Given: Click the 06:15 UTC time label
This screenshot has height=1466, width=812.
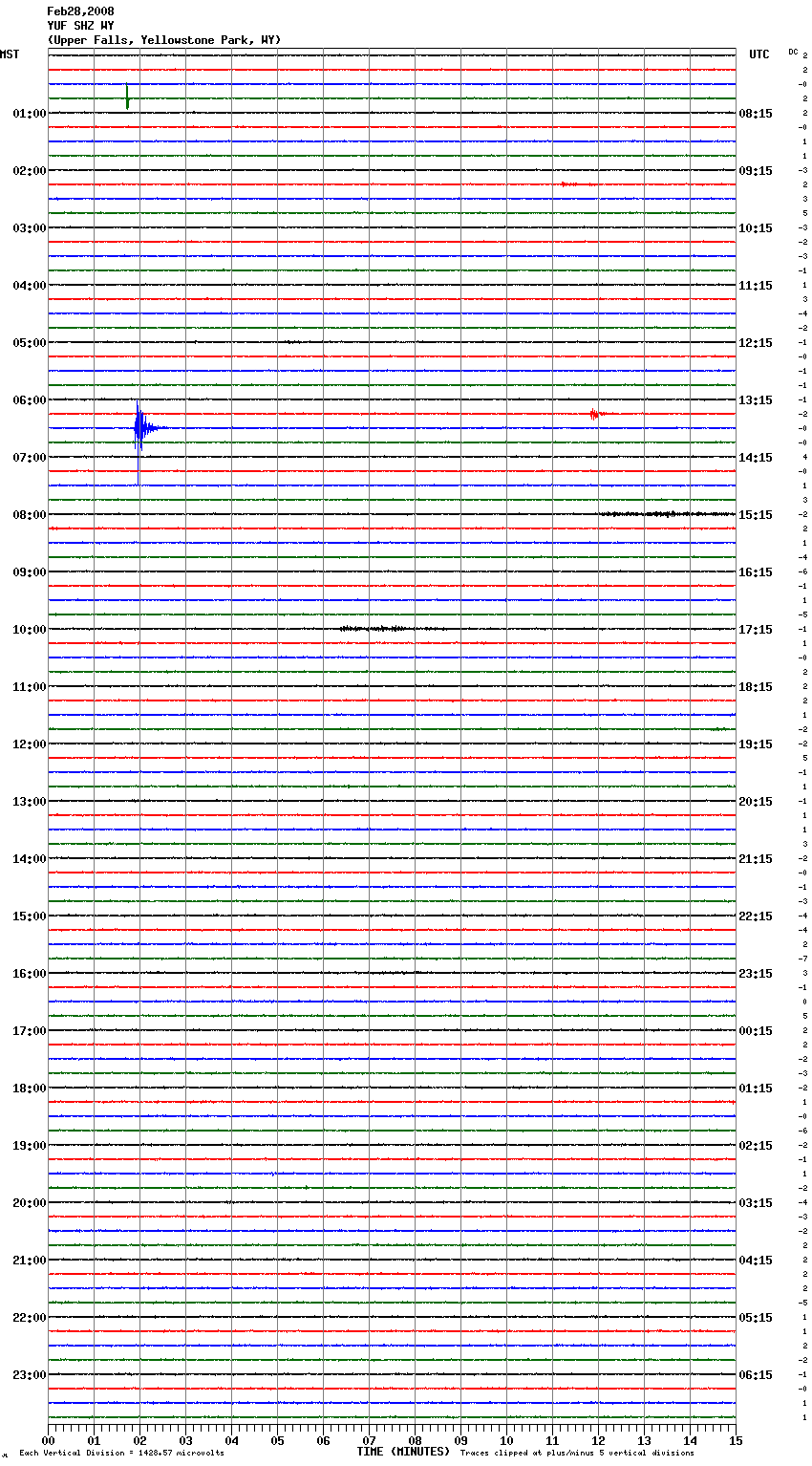Looking at the screenshot, I should 756,1375.
